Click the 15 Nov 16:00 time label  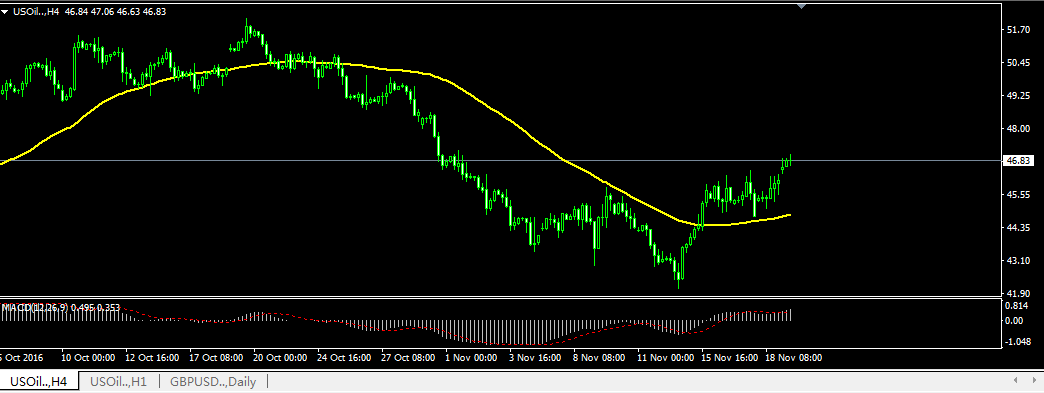[730, 358]
